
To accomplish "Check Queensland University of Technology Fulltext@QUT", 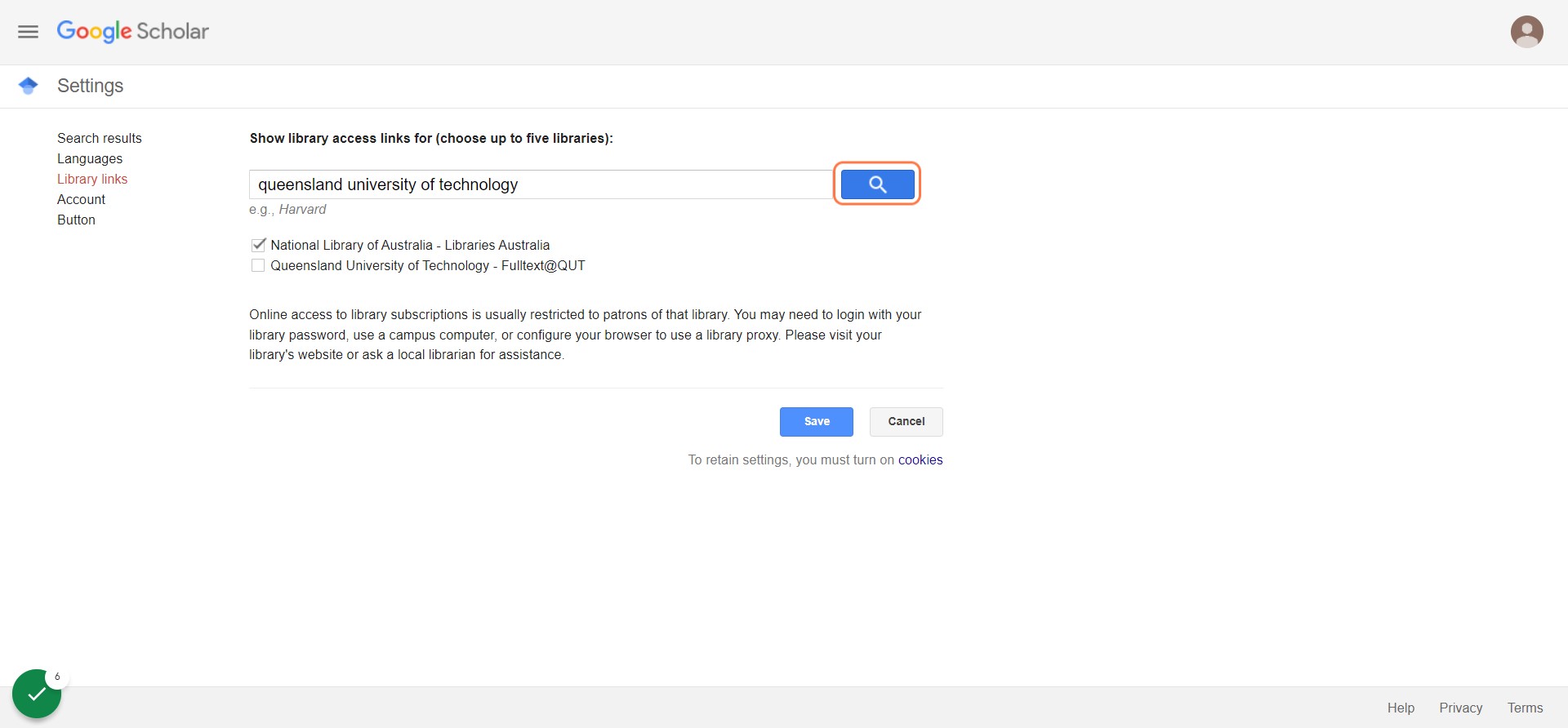I will (258, 265).
